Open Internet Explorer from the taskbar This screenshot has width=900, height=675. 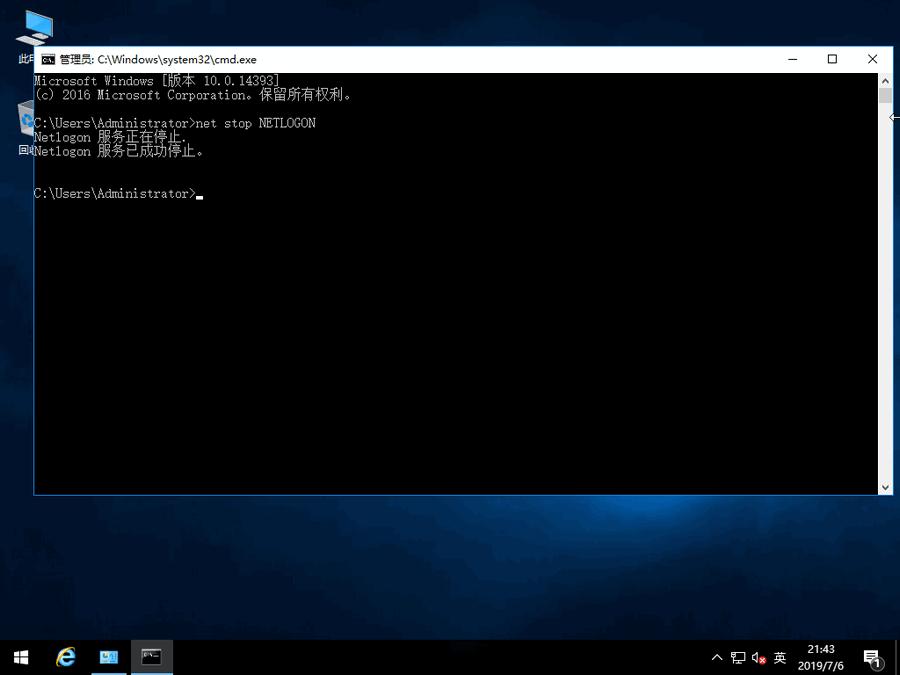pyautogui.click(x=65, y=657)
